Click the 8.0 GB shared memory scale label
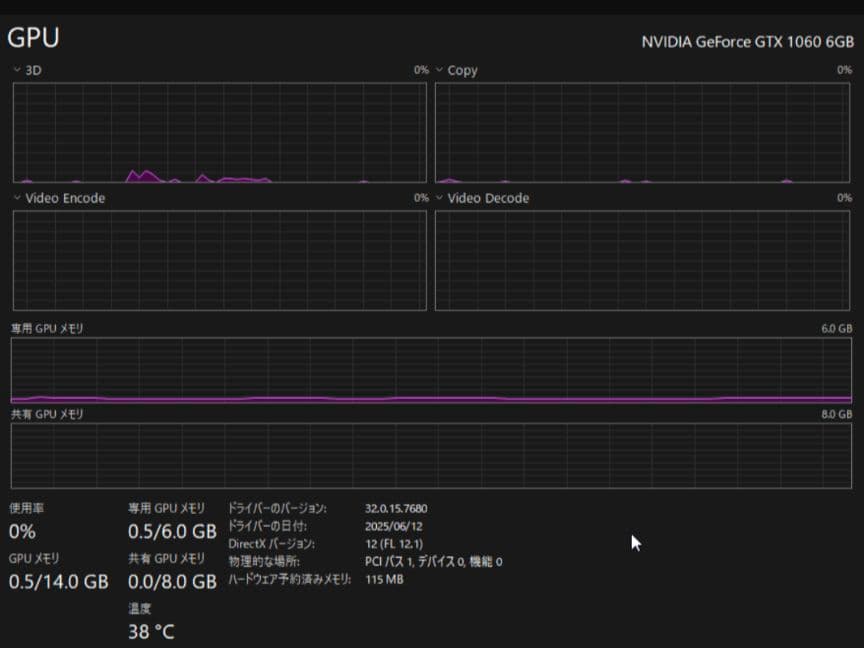 (x=838, y=414)
